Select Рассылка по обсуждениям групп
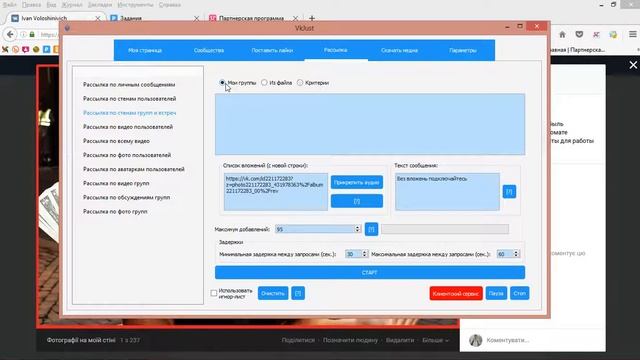The width and height of the screenshot is (640, 360). click(x=126, y=197)
